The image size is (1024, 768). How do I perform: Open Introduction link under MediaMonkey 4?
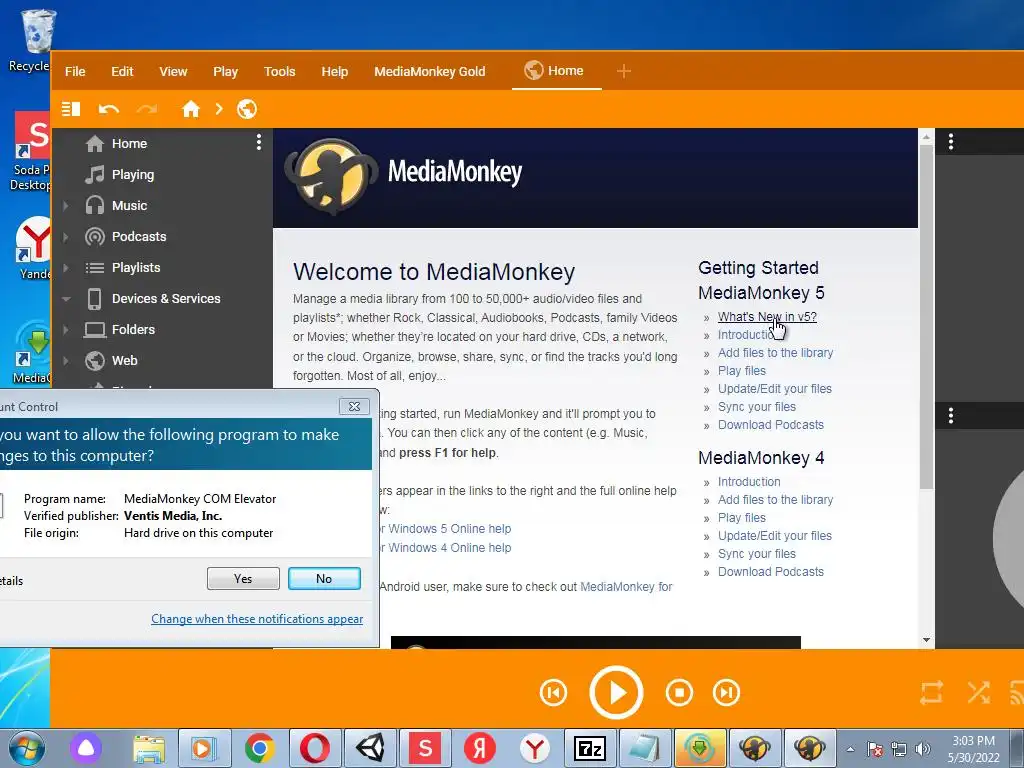[749, 481]
